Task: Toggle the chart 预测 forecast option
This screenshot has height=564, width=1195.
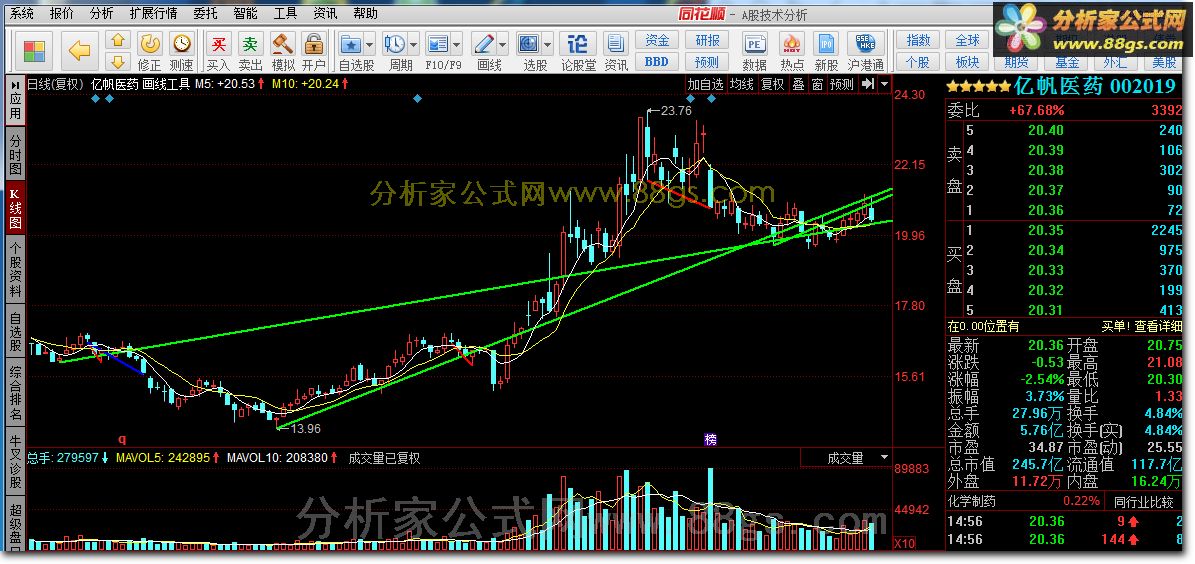Action: tap(841, 84)
